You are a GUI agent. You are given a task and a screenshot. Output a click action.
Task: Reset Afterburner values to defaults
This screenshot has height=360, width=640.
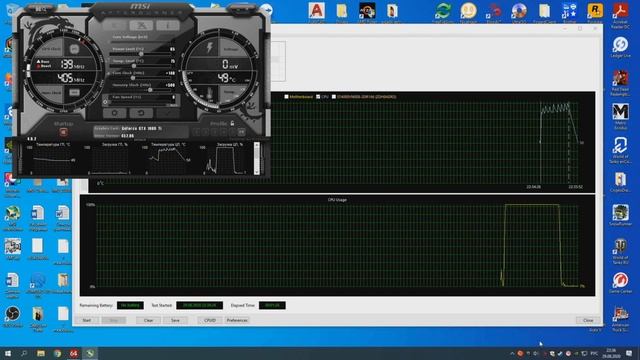pos(141,113)
